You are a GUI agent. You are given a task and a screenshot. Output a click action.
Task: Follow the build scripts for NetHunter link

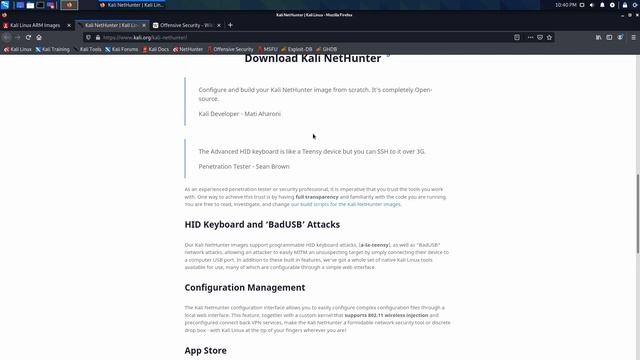click(346, 204)
